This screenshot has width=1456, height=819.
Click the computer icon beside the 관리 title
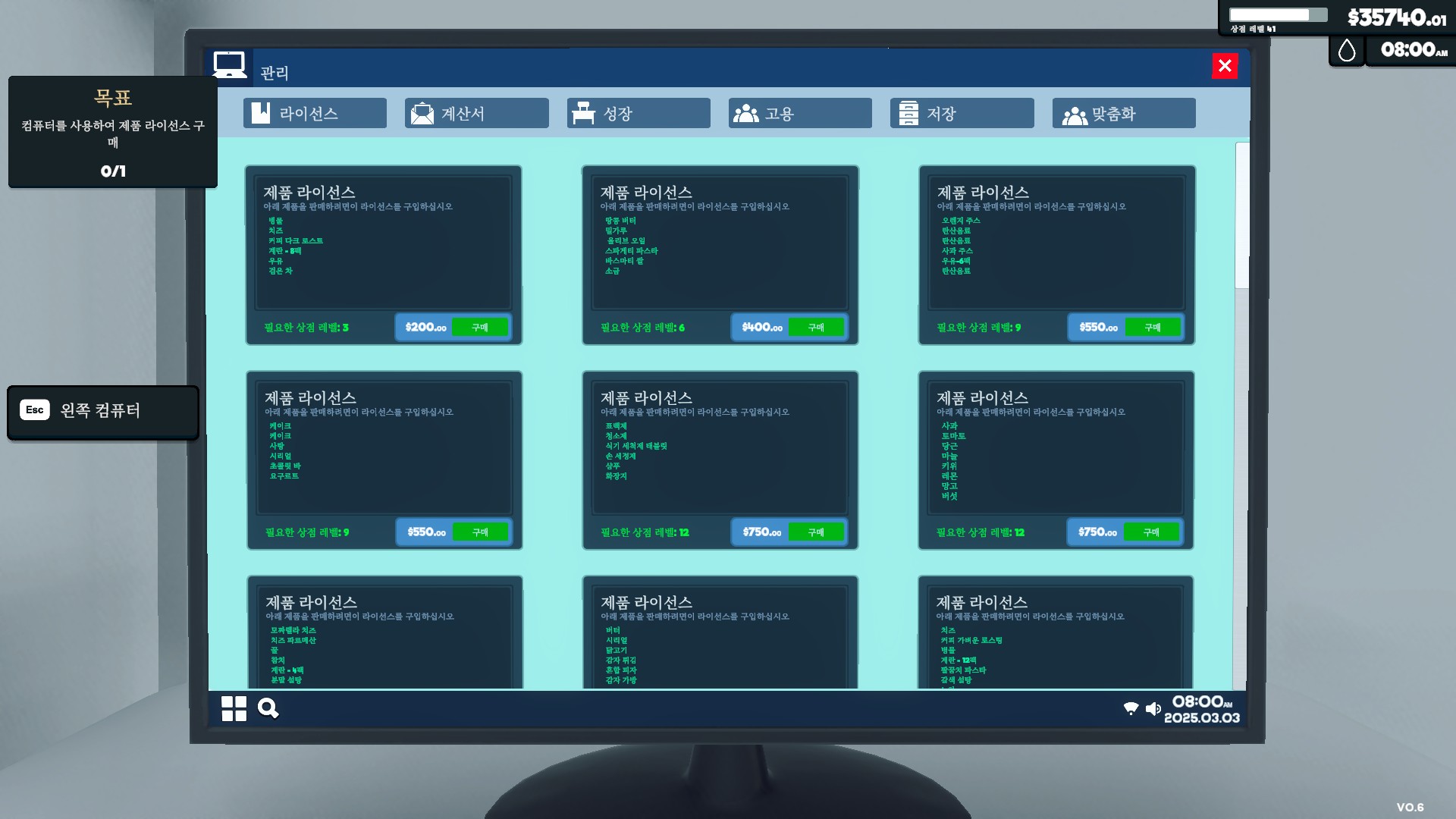(x=229, y=65)
